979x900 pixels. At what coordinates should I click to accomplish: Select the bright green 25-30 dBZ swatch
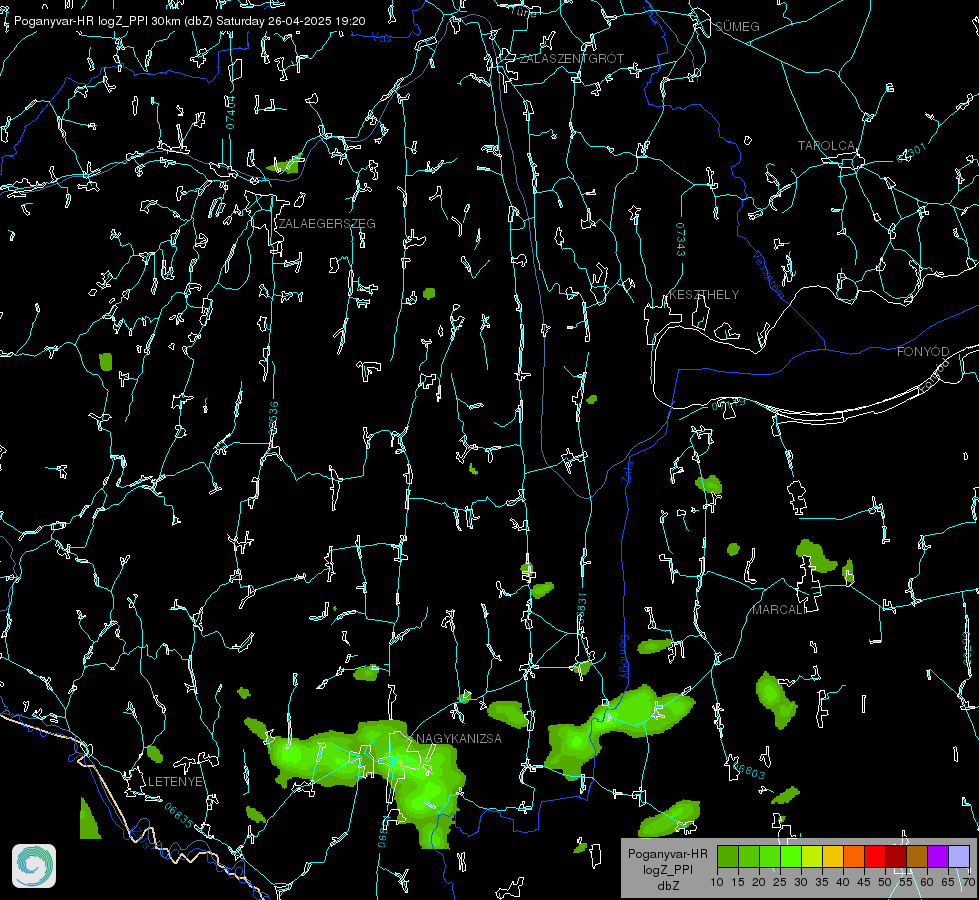coord(791,857)
